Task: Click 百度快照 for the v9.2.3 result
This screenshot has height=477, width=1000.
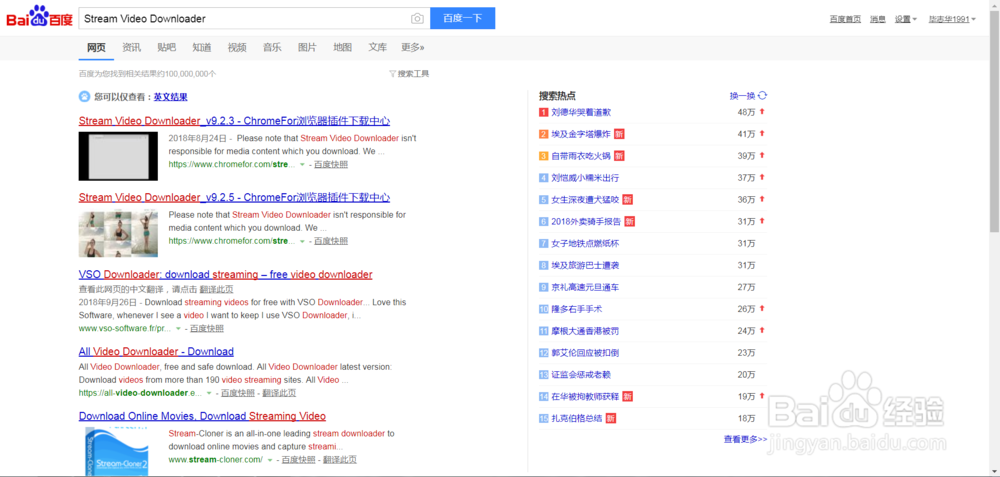Action: click(331, 165)
